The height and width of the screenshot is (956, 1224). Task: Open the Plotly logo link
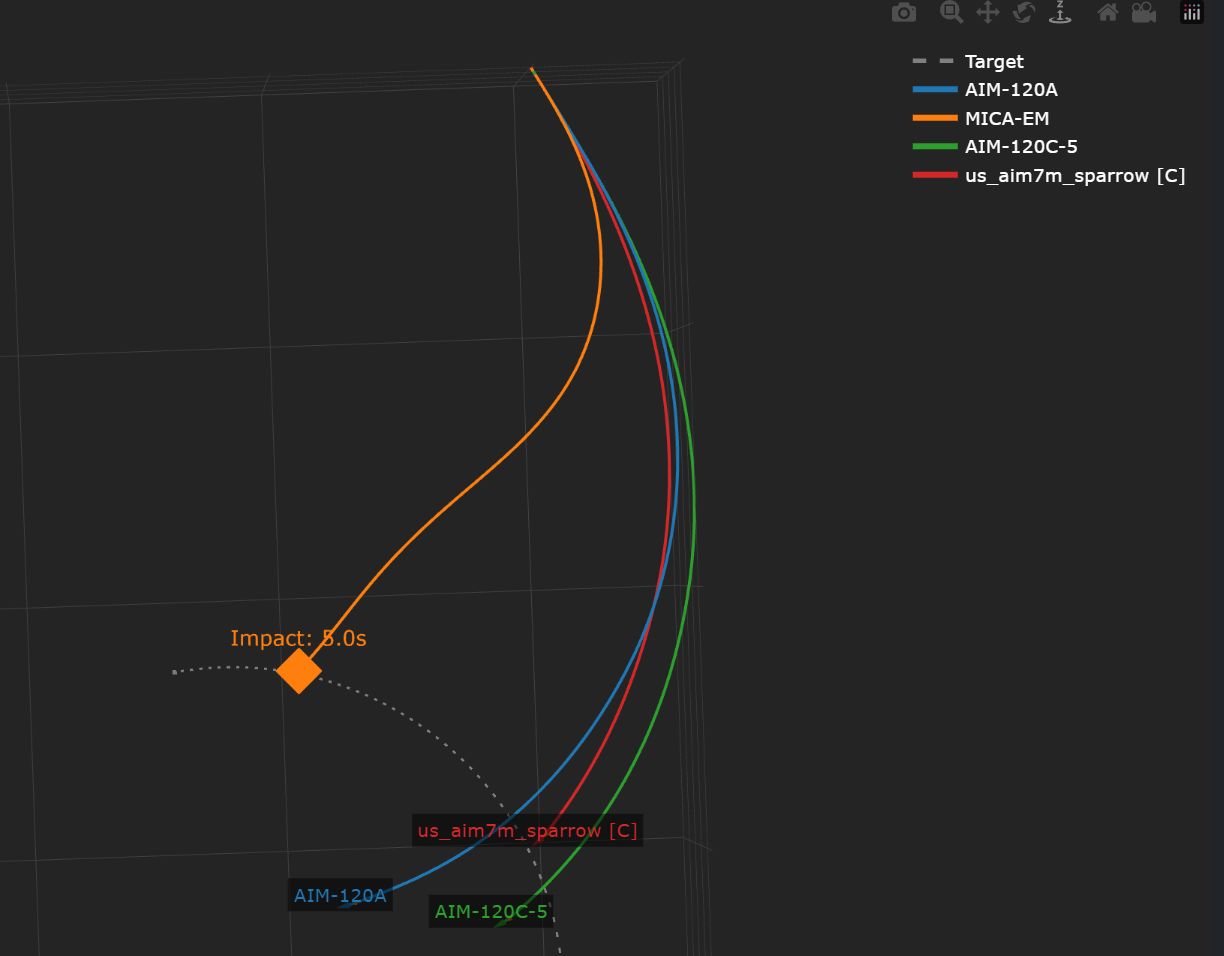[x=1191, y=13]
